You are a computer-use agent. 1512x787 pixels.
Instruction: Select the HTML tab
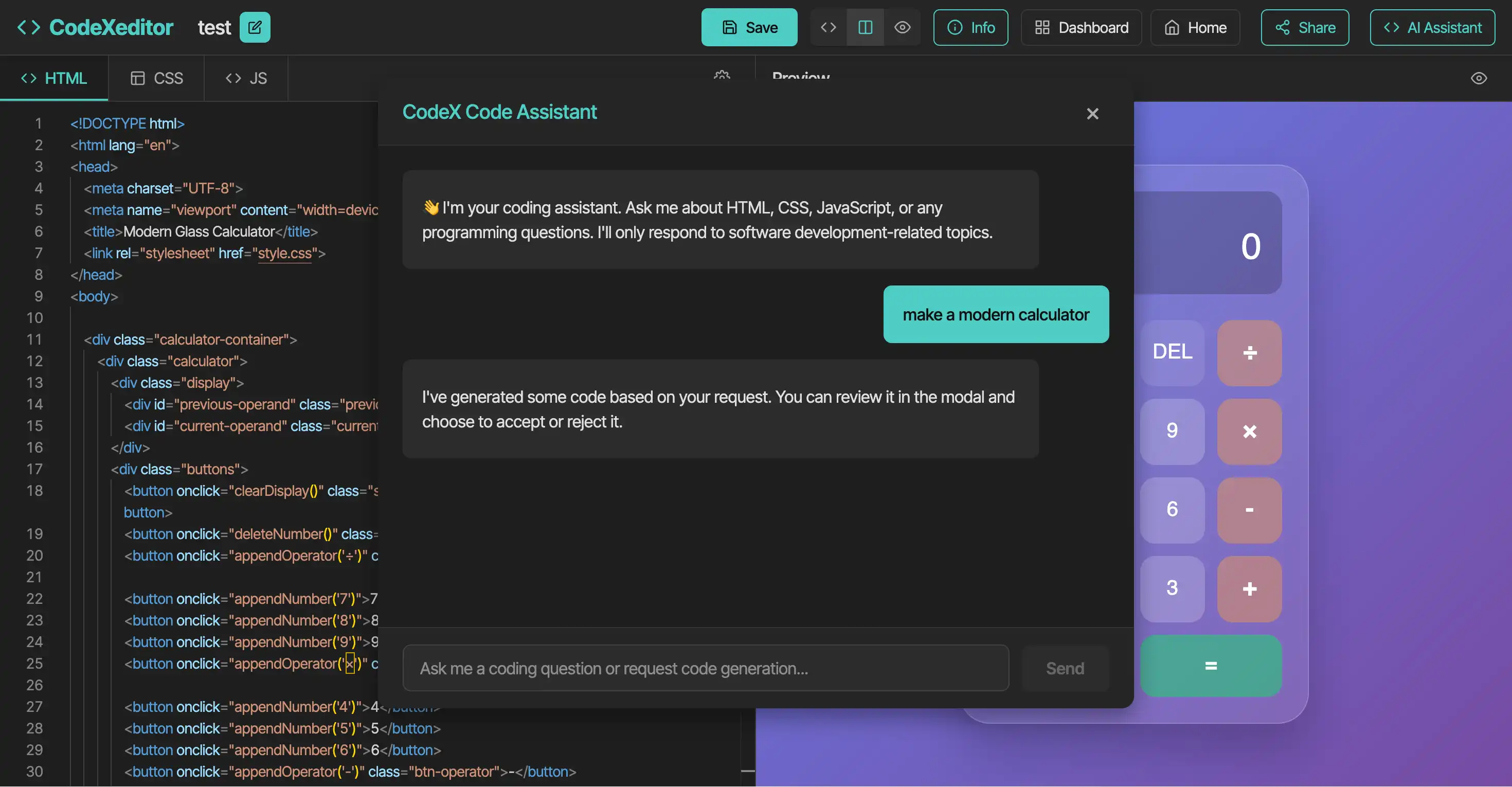tap(54, 78)
